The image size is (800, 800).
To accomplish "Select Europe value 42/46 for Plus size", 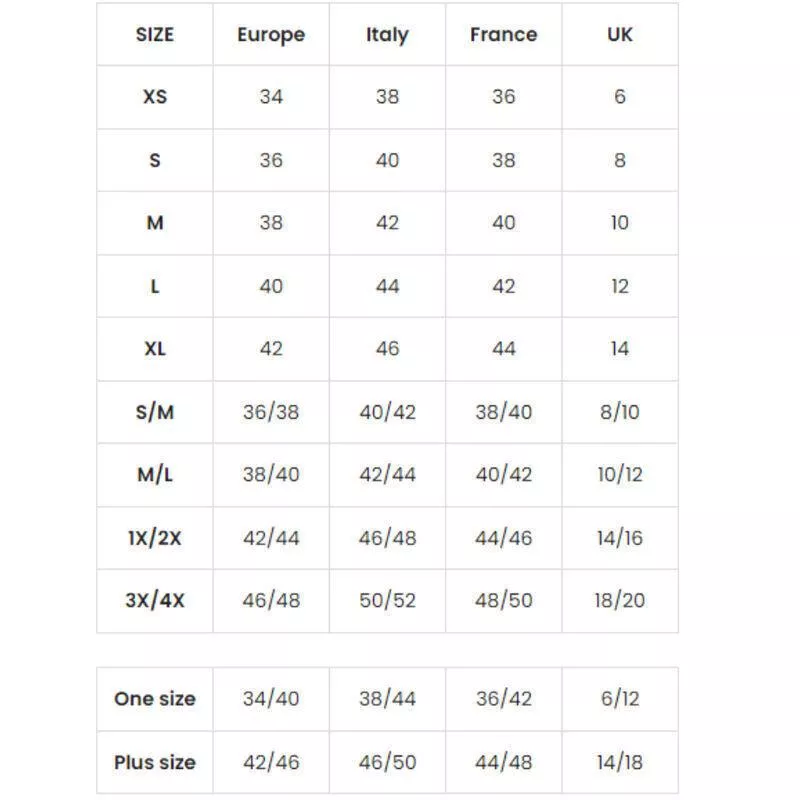I will pos(271,762).
